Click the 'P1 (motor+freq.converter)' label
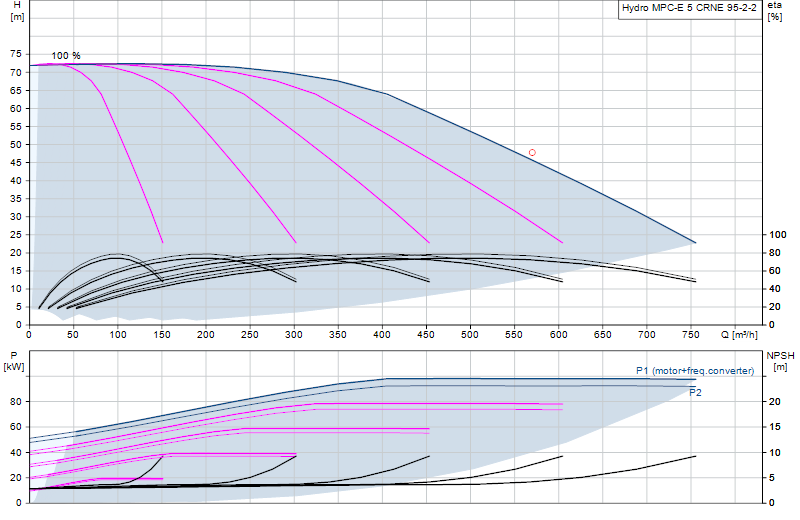This screenshot has width=800, height=520. pos(695,371)
